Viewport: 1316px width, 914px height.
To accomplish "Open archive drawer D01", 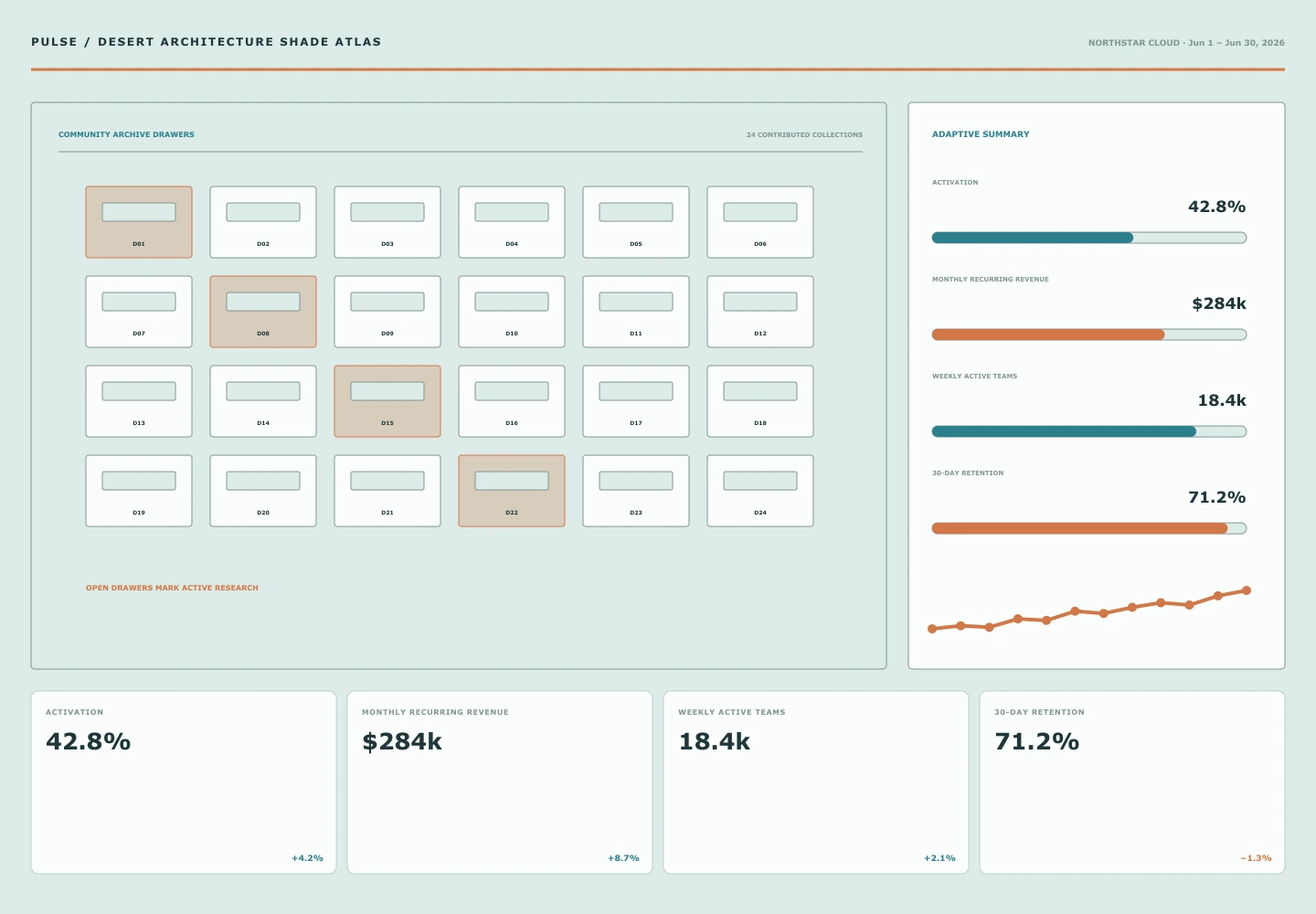I will pyautogui.click(x=139, y=222).
